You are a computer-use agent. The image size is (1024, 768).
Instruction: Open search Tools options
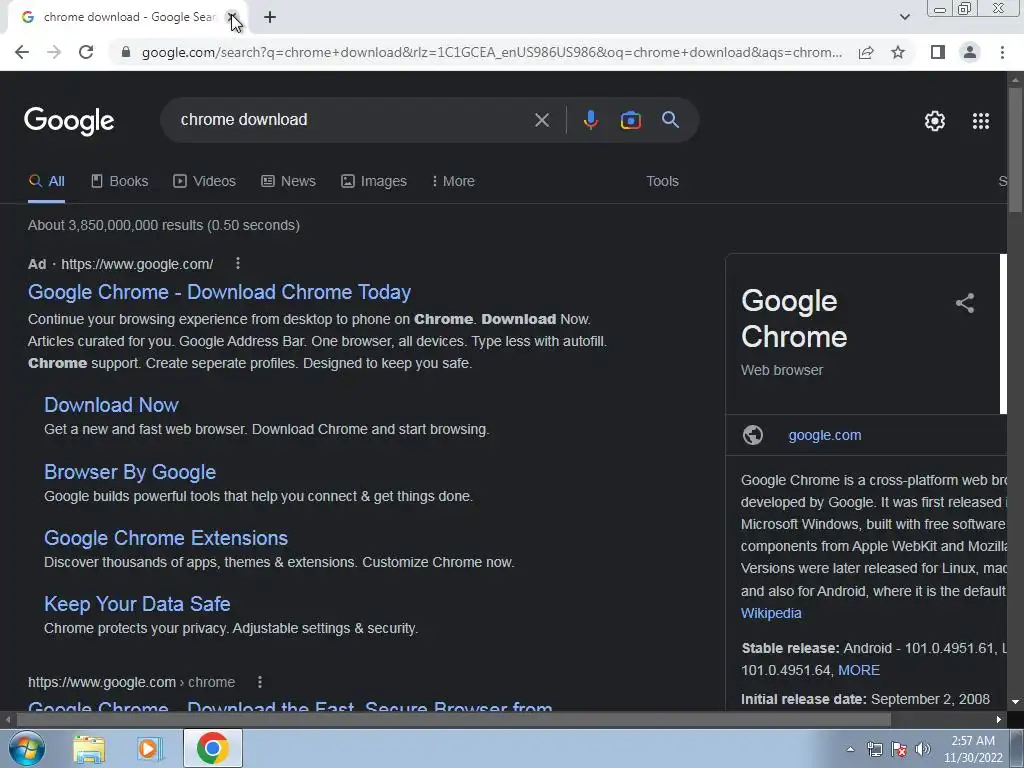pos(662,182)
